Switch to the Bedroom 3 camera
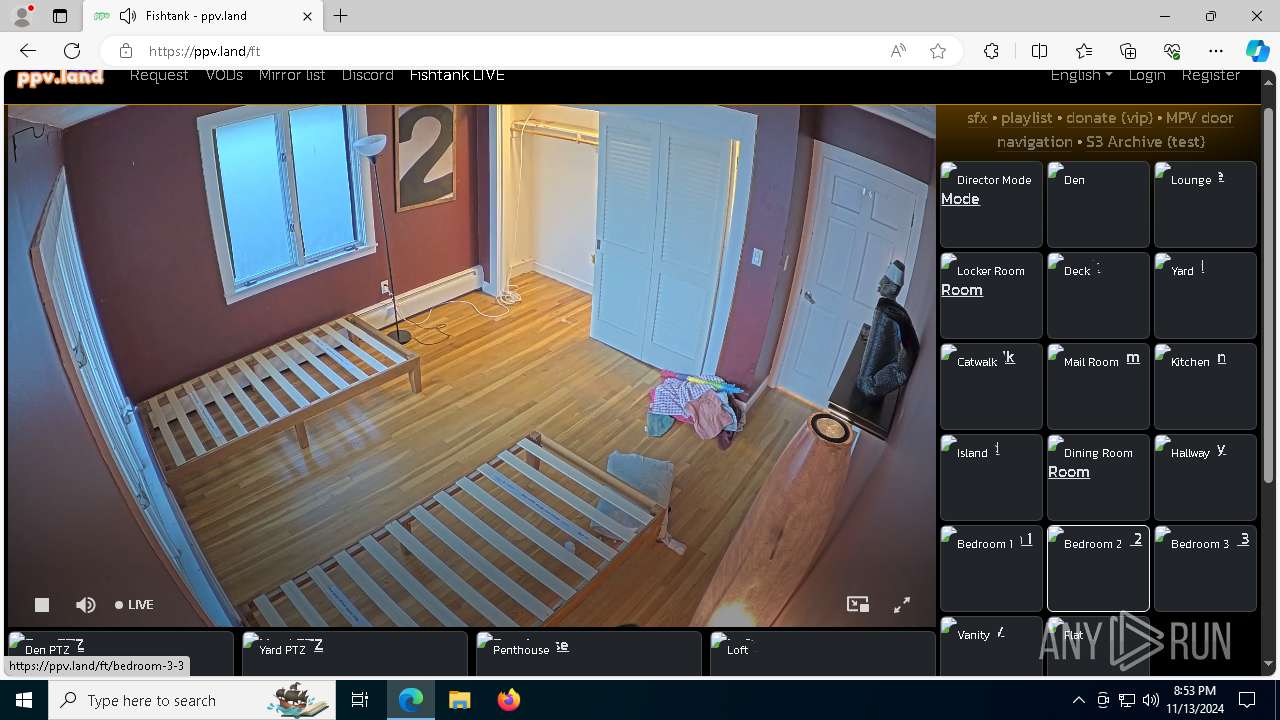 pos(1205,568)
